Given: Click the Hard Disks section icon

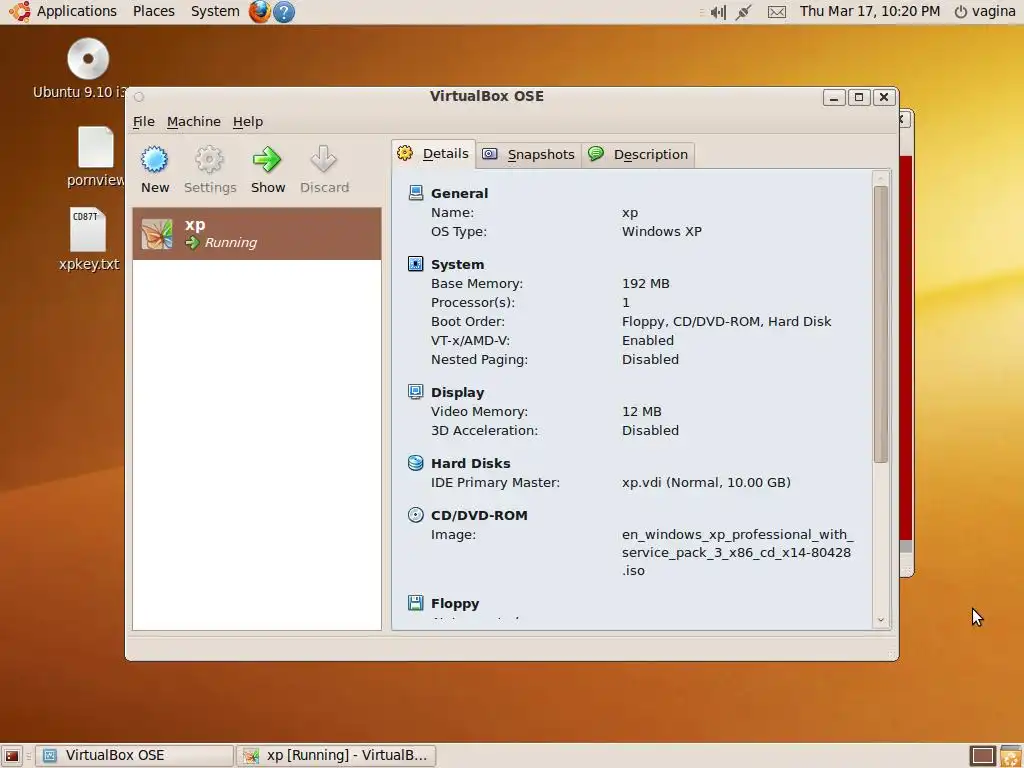Looking at the screenshot, I should pyautogui.click(x=415, y=463).
